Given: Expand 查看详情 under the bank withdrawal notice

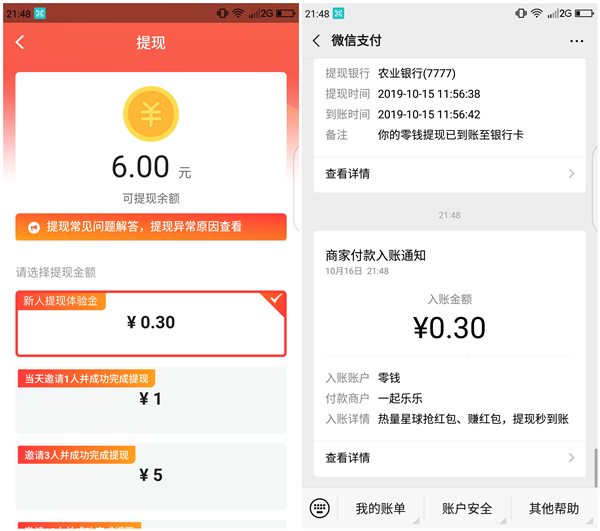Looking at the screenshot, I should (450, 173).
